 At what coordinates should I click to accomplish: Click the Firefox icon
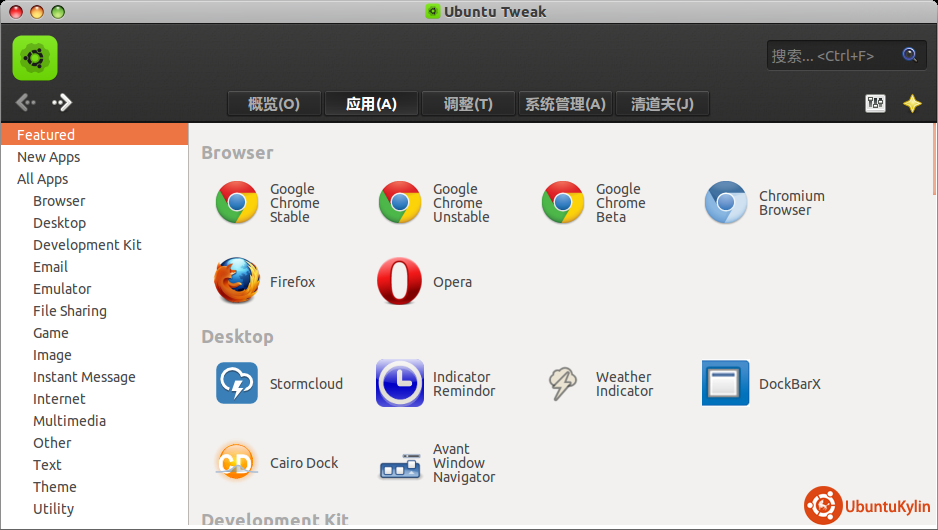click(x=237, y=281)
